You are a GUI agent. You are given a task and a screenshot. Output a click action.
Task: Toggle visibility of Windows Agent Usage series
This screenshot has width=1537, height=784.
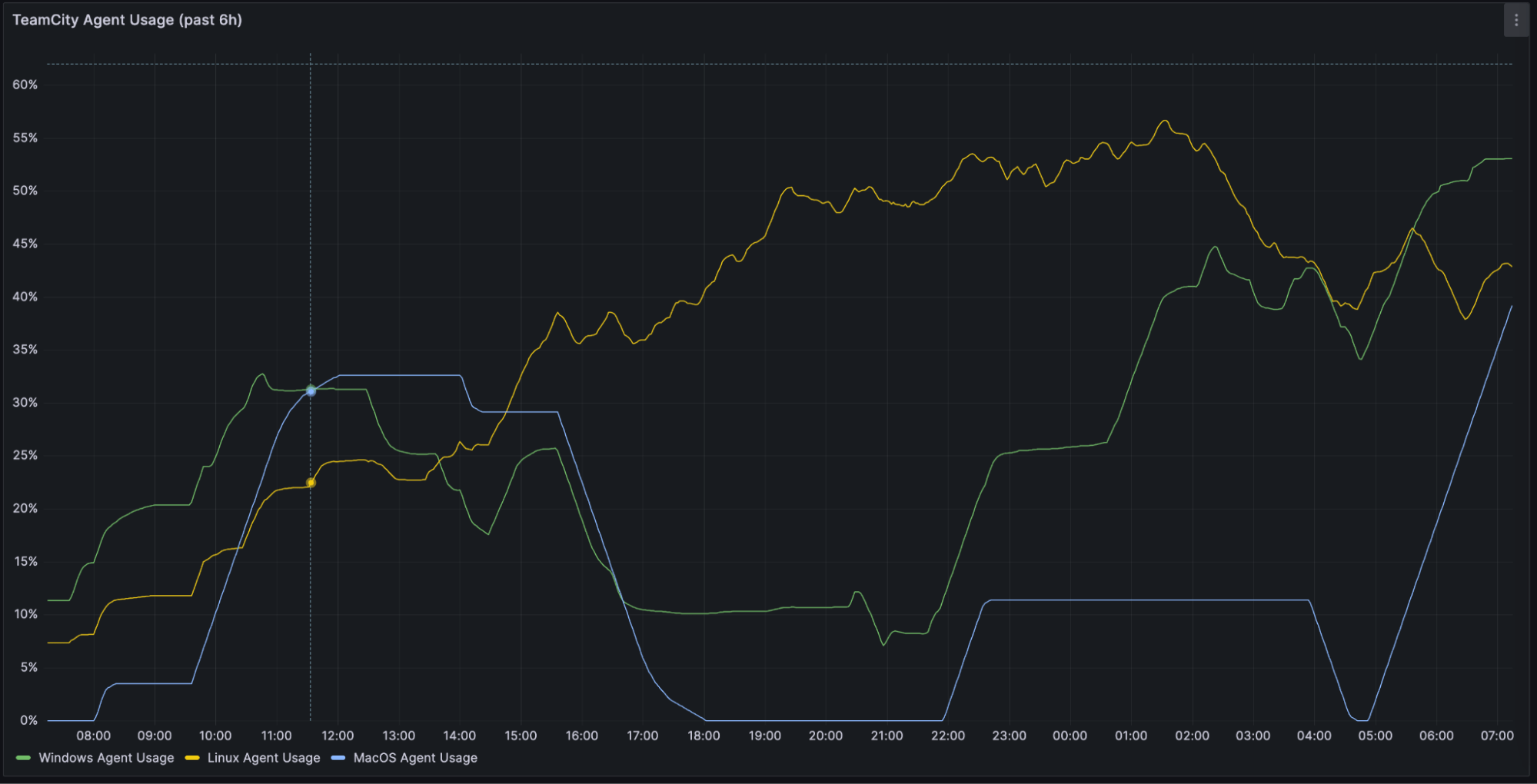pos(108,758)
